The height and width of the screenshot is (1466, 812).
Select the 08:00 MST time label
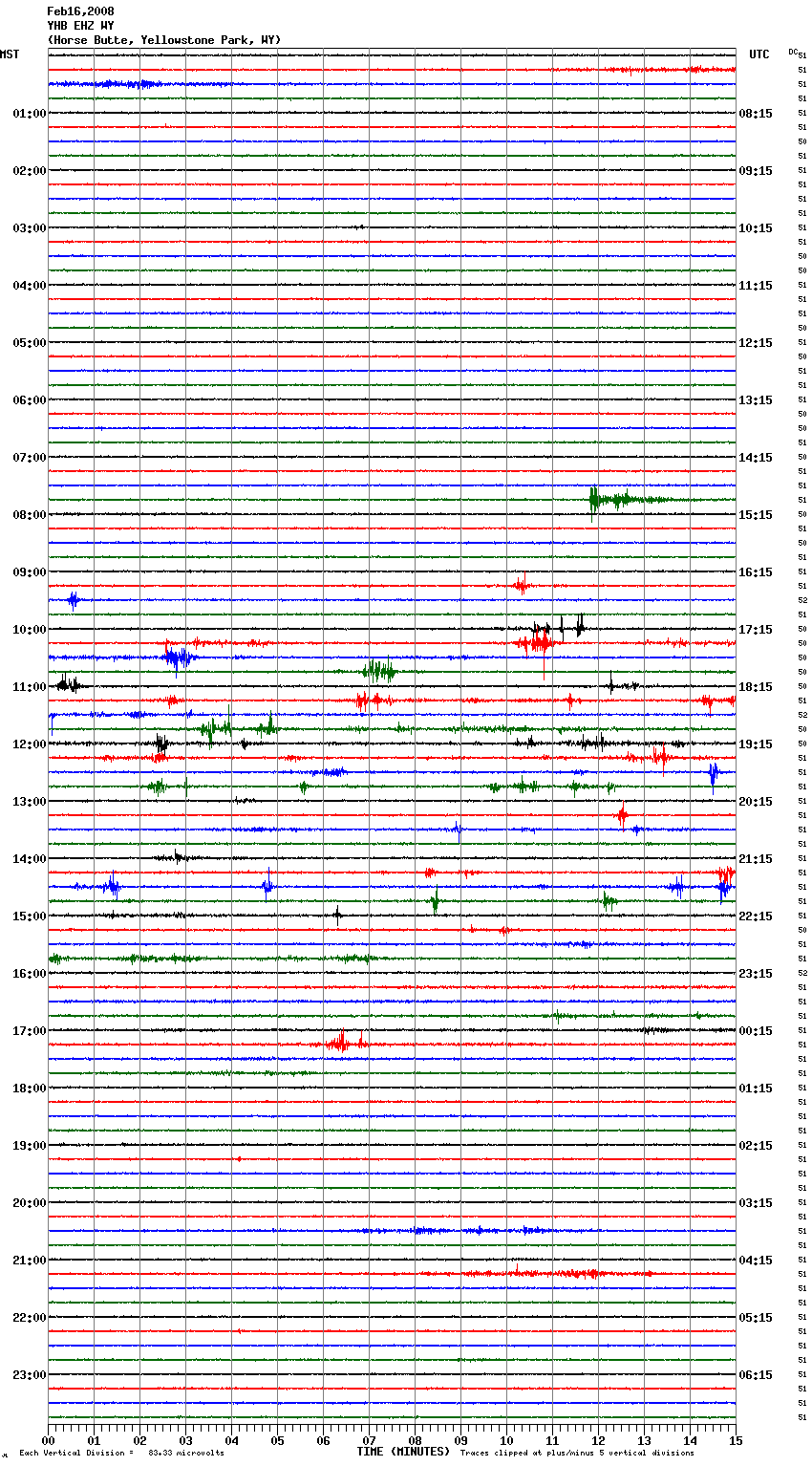[x=29, y=515]
